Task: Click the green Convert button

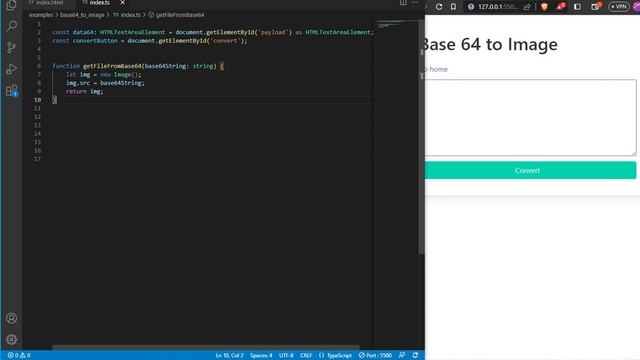Action: click(x=530, y=170)
